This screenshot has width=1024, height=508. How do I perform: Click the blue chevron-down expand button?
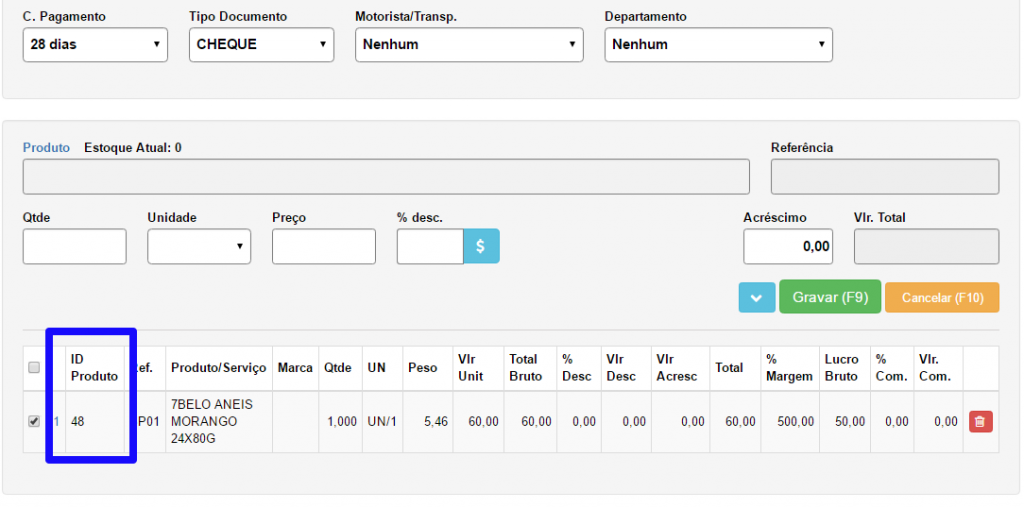tap(756, 298)
